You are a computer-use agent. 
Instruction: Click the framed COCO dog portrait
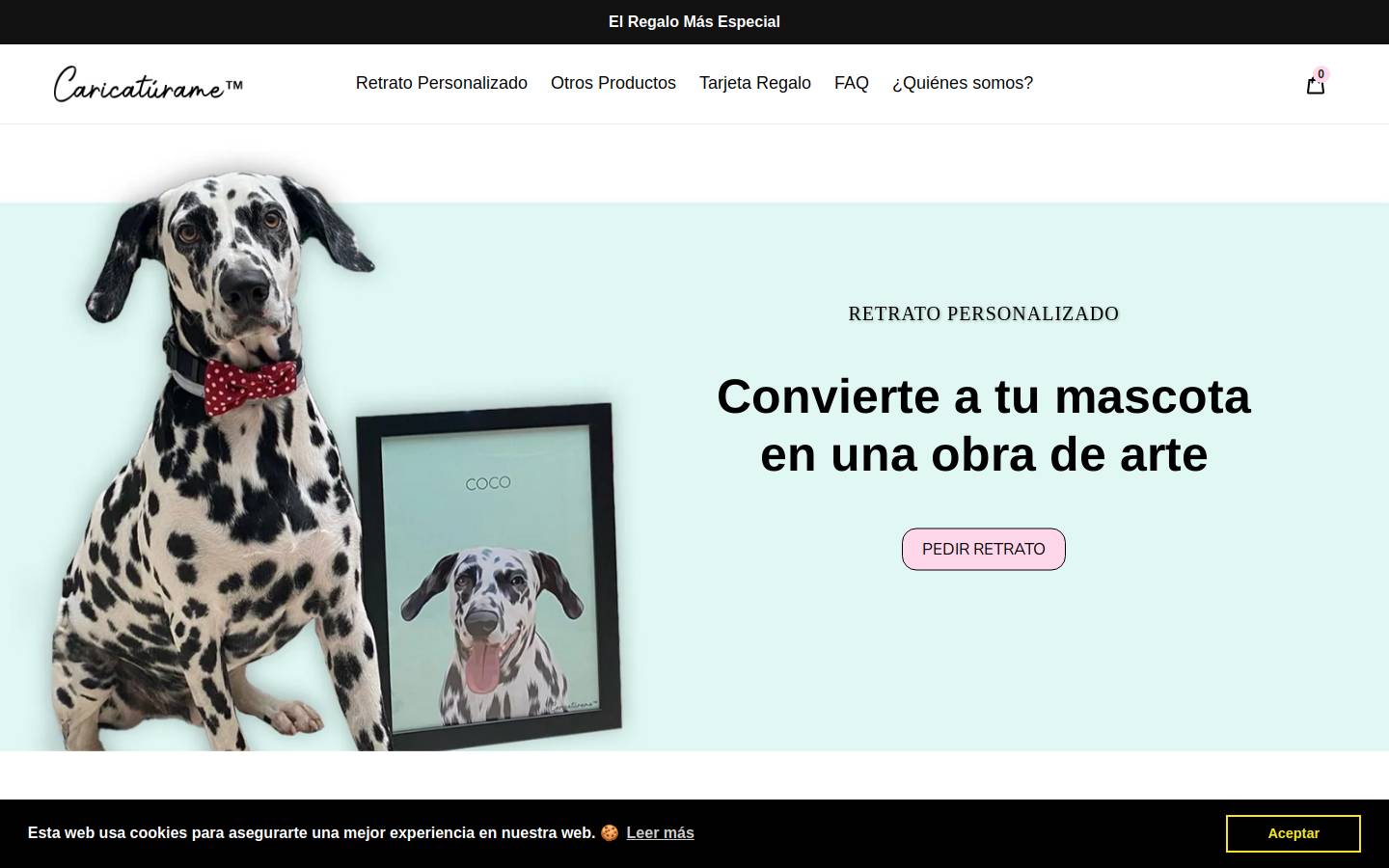[x=490, y=577]
